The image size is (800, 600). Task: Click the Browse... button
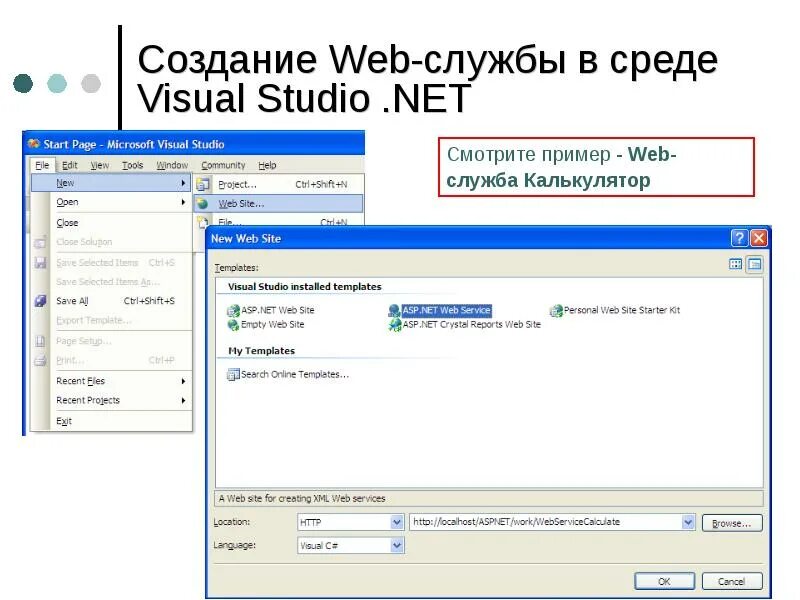click(x=732, y=523)
